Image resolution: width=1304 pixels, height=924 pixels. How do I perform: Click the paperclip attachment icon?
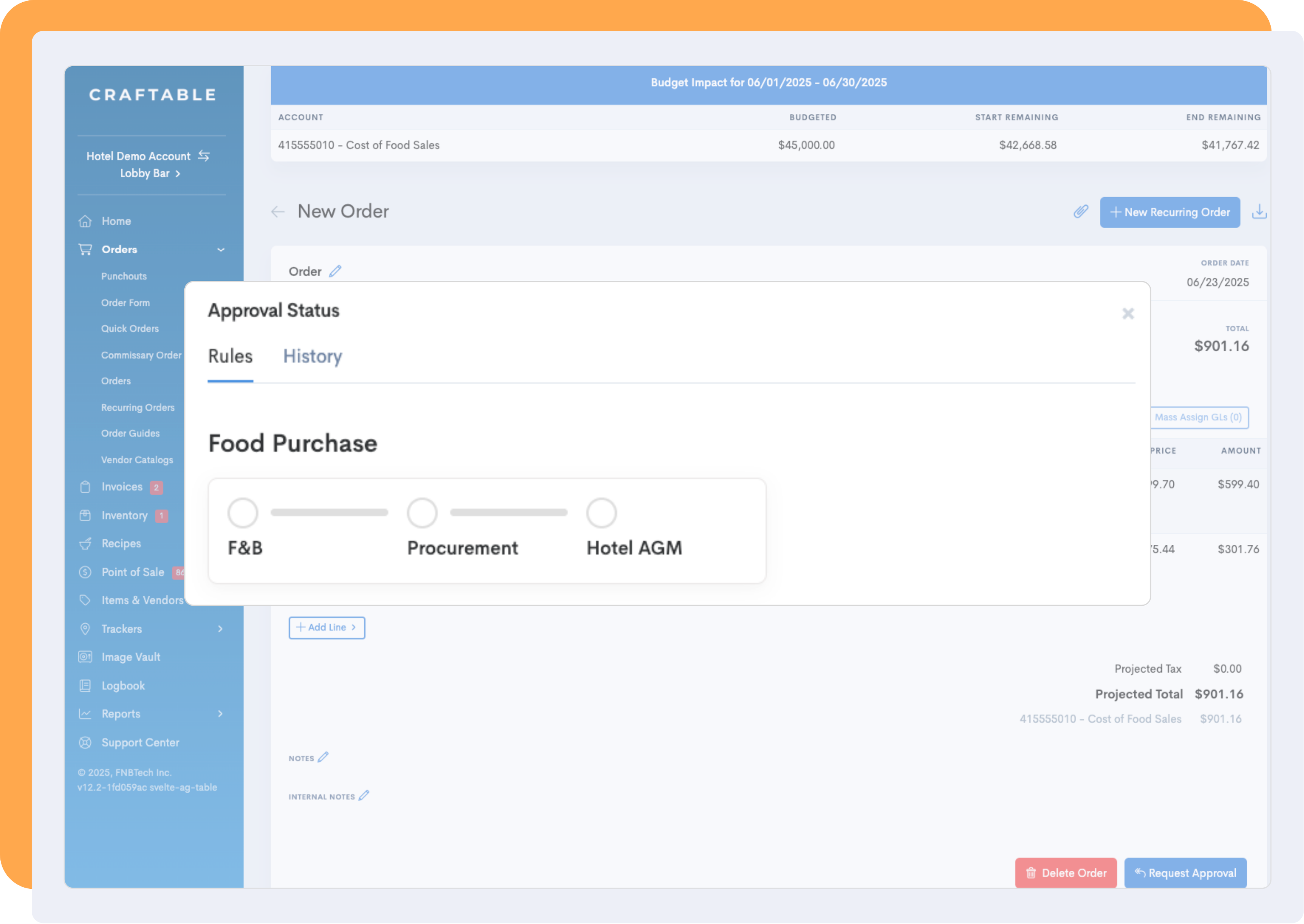1081,212
